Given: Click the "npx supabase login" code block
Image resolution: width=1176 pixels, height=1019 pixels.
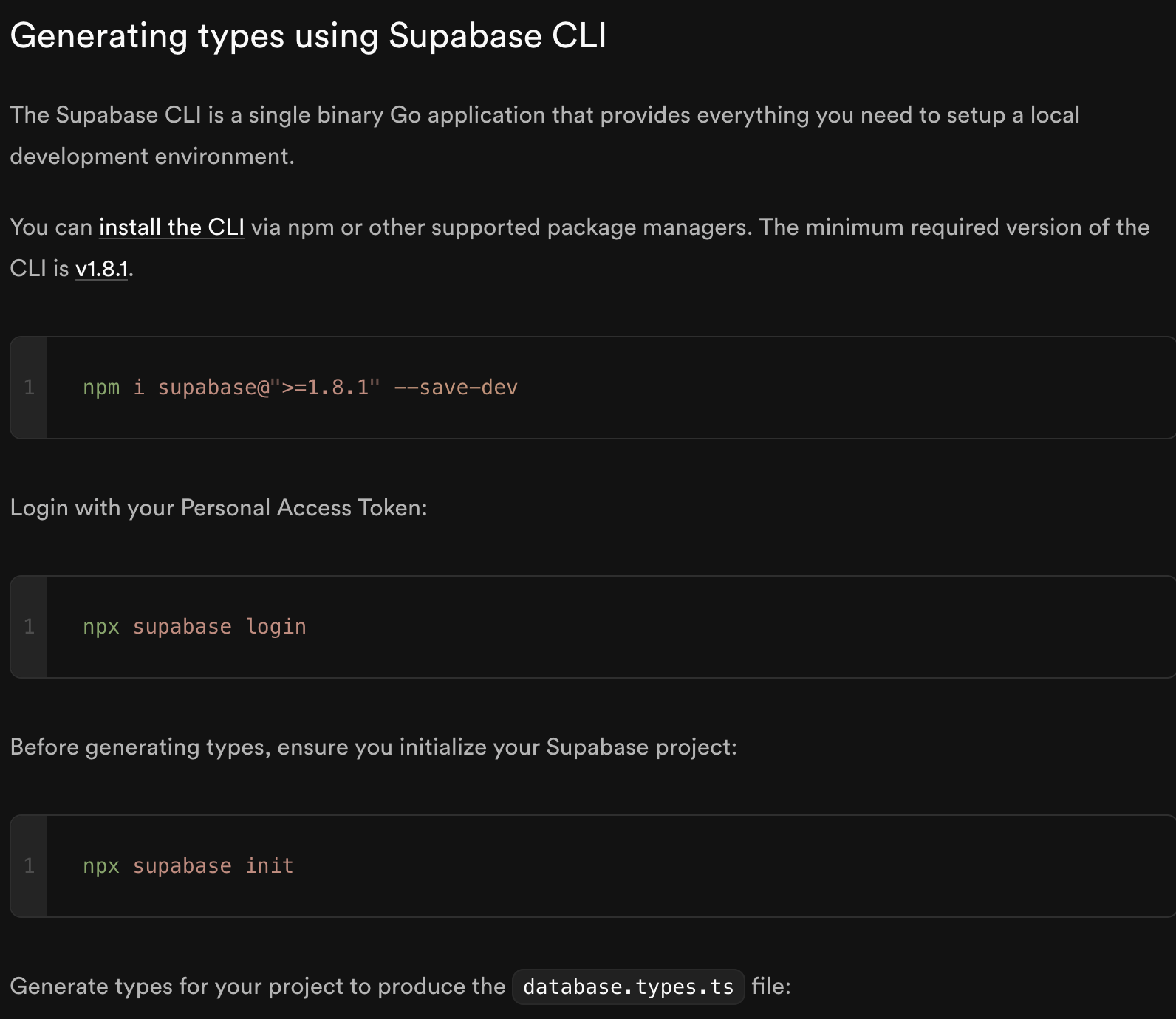Looking at the screenshot, I should pyautogui.click(x=591, y=627).
